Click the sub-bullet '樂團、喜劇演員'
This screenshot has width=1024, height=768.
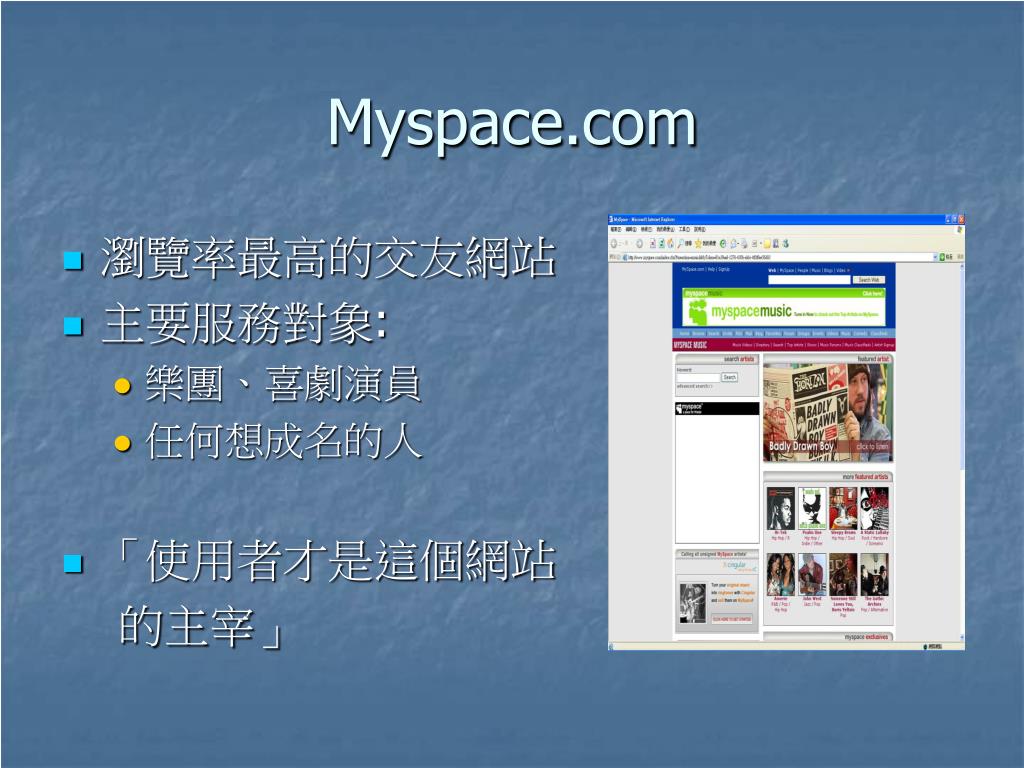(x=283, y=383)
